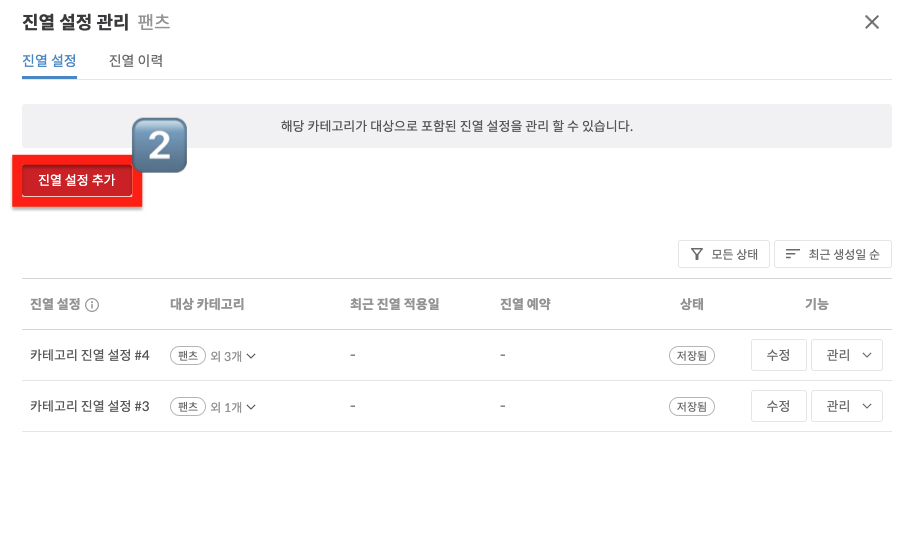Click 수정 for 카테고리 진열 설정 #3

[x=778, y=406]
